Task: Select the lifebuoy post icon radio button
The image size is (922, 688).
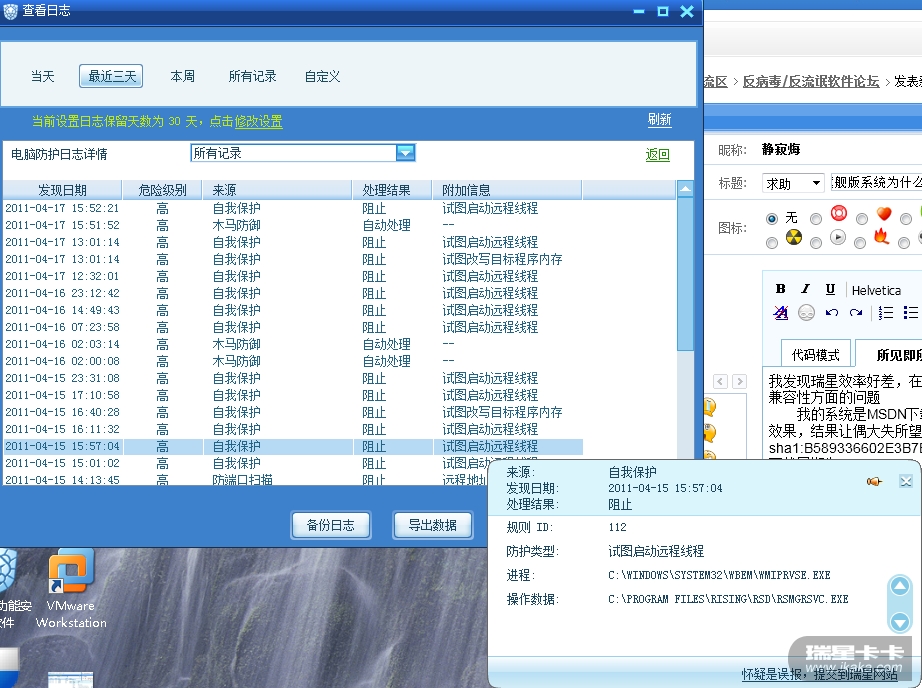Action: (x=816, y=219)
